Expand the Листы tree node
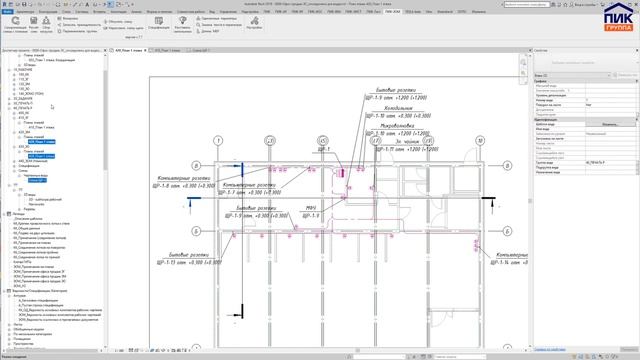Image resolution: width=640 pixels, height=360 pixels. coord(9,324)
